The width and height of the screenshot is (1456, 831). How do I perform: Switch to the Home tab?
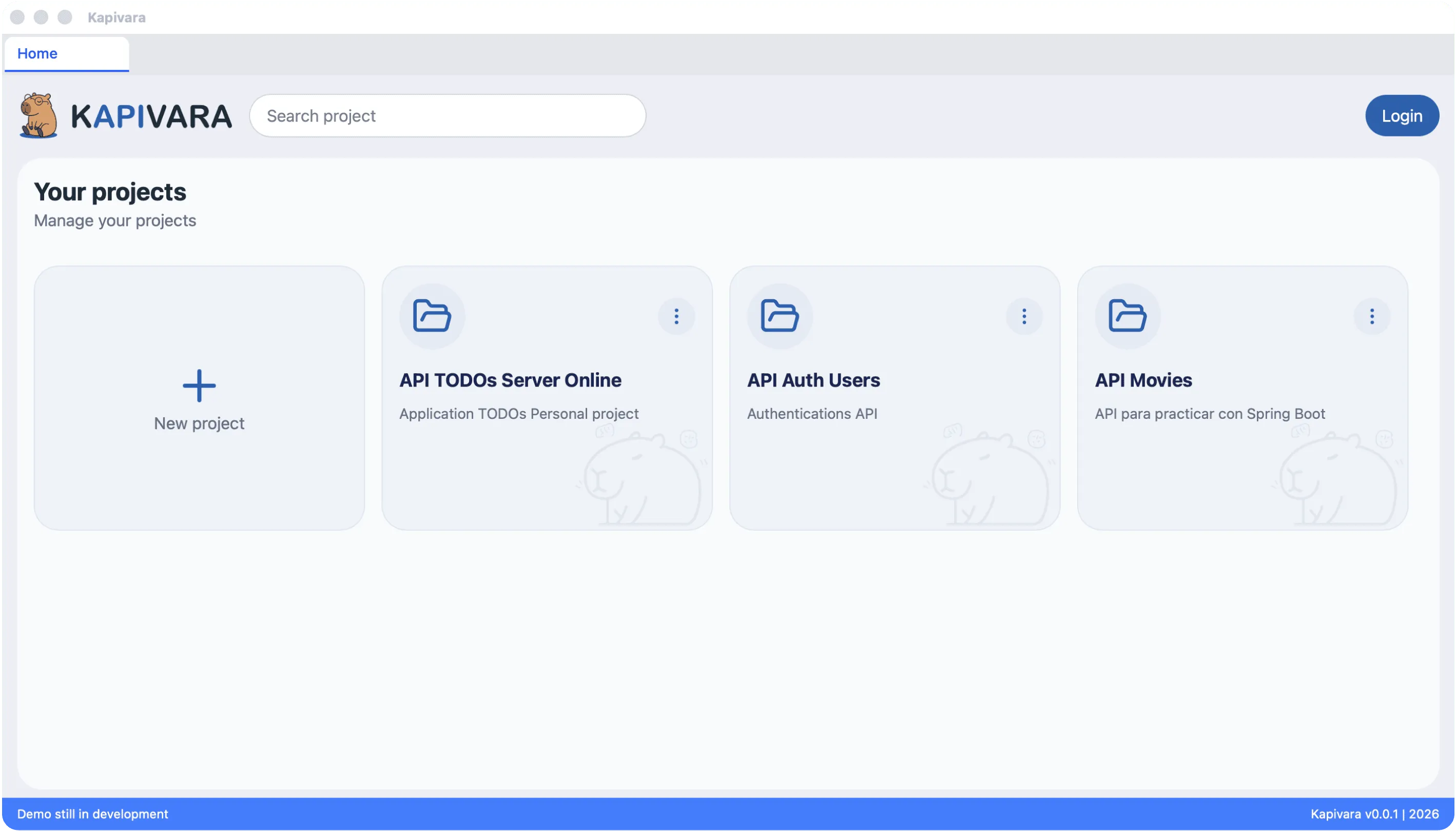point(36,53)
